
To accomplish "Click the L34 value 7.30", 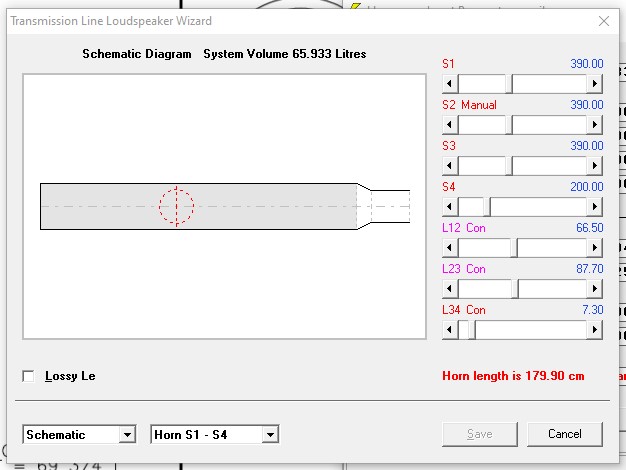I will click(592, 310).
